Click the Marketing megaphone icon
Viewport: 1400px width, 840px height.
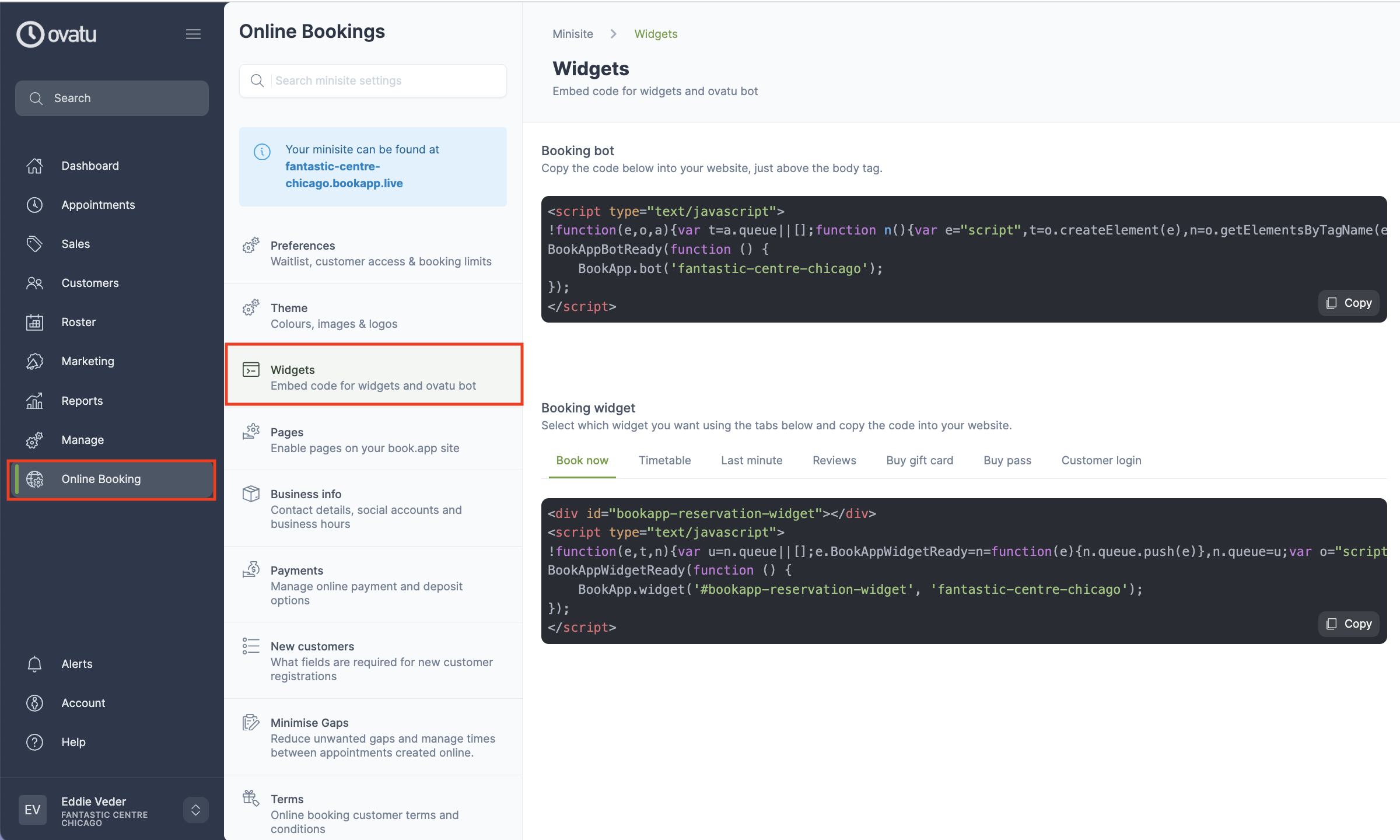(34, 361)
